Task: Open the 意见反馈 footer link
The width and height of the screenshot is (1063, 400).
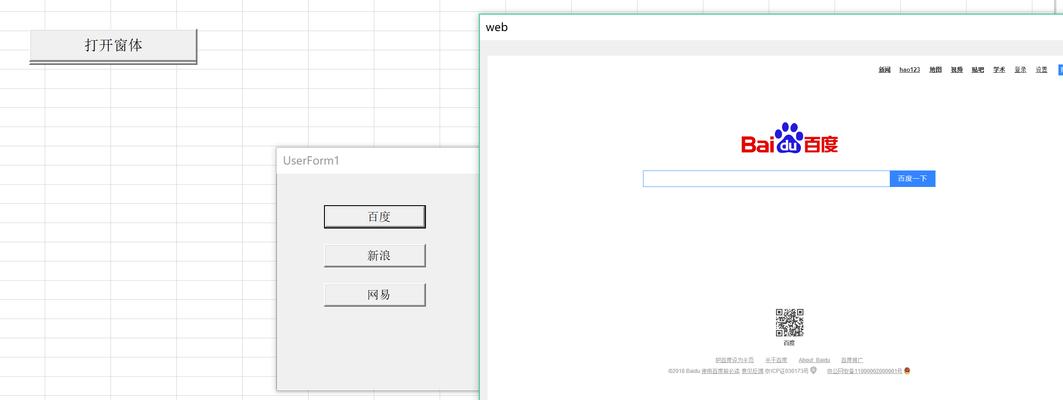Action: coord(753,371)
